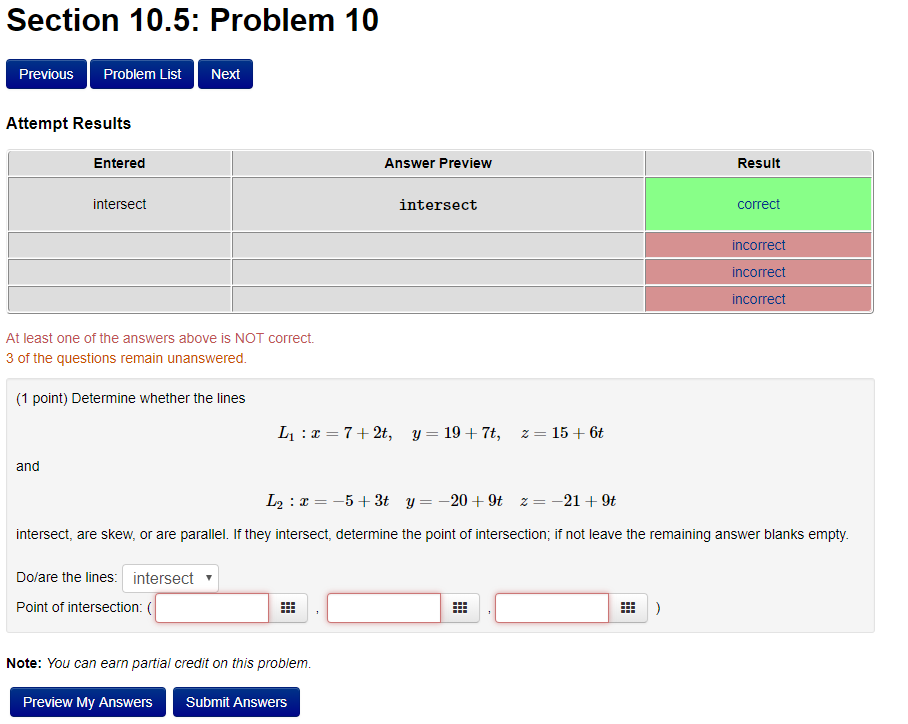Click the entered answer "intersect" cell
This screenshot has height=724, width=908.
(119, 204)
